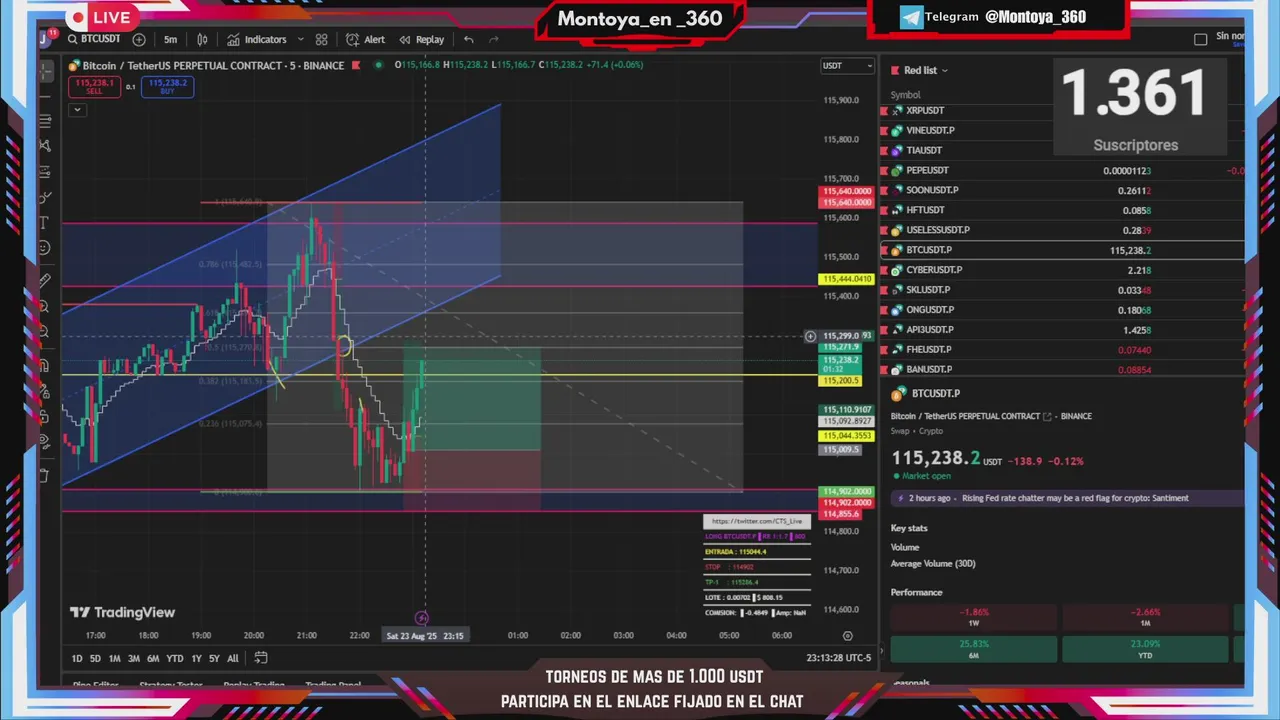The image size is (1280, 720).
Task: Select BANUSDT.P in the watchlist
Action: [1063, 370]
